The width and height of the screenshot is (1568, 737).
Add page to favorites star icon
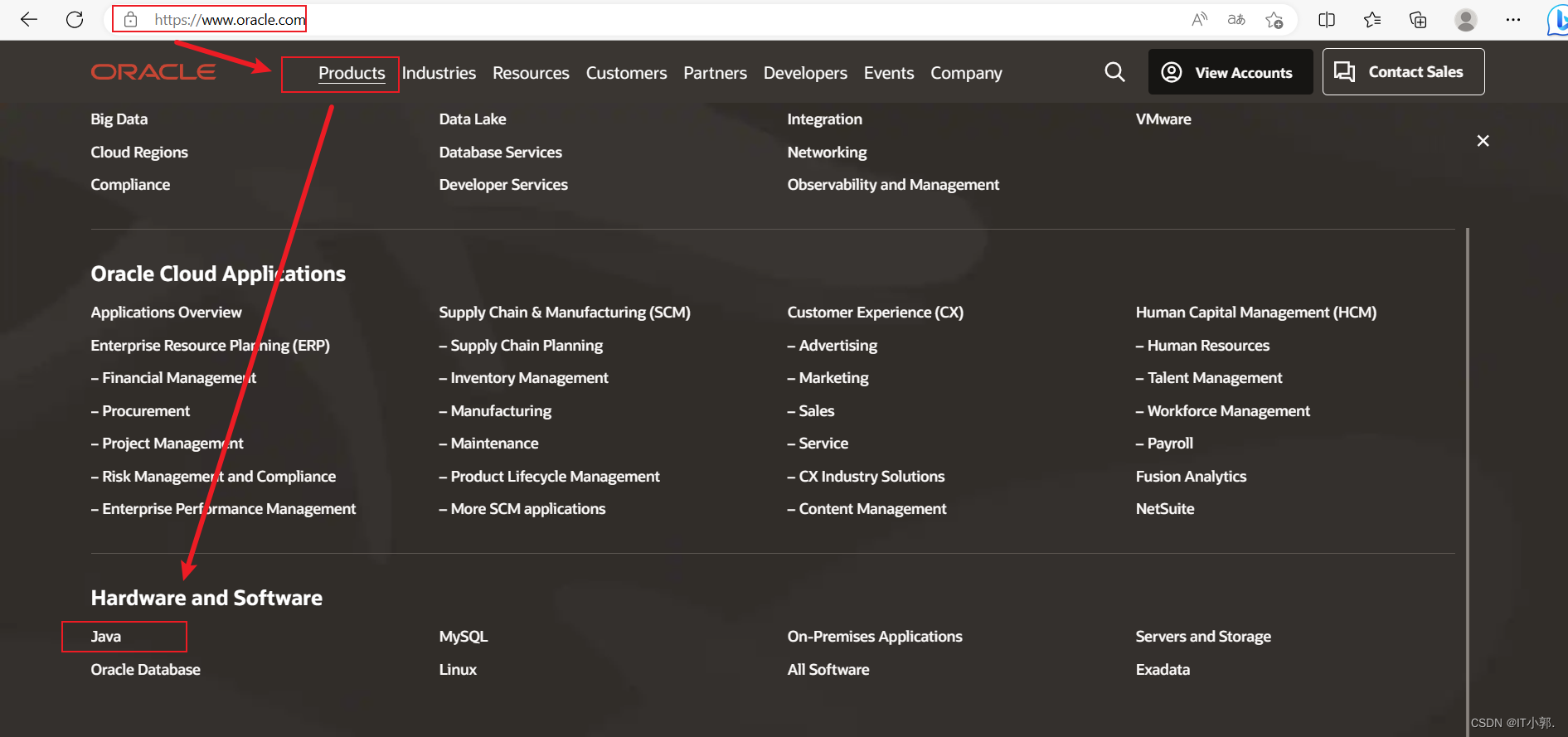(x=1274, y=19)
